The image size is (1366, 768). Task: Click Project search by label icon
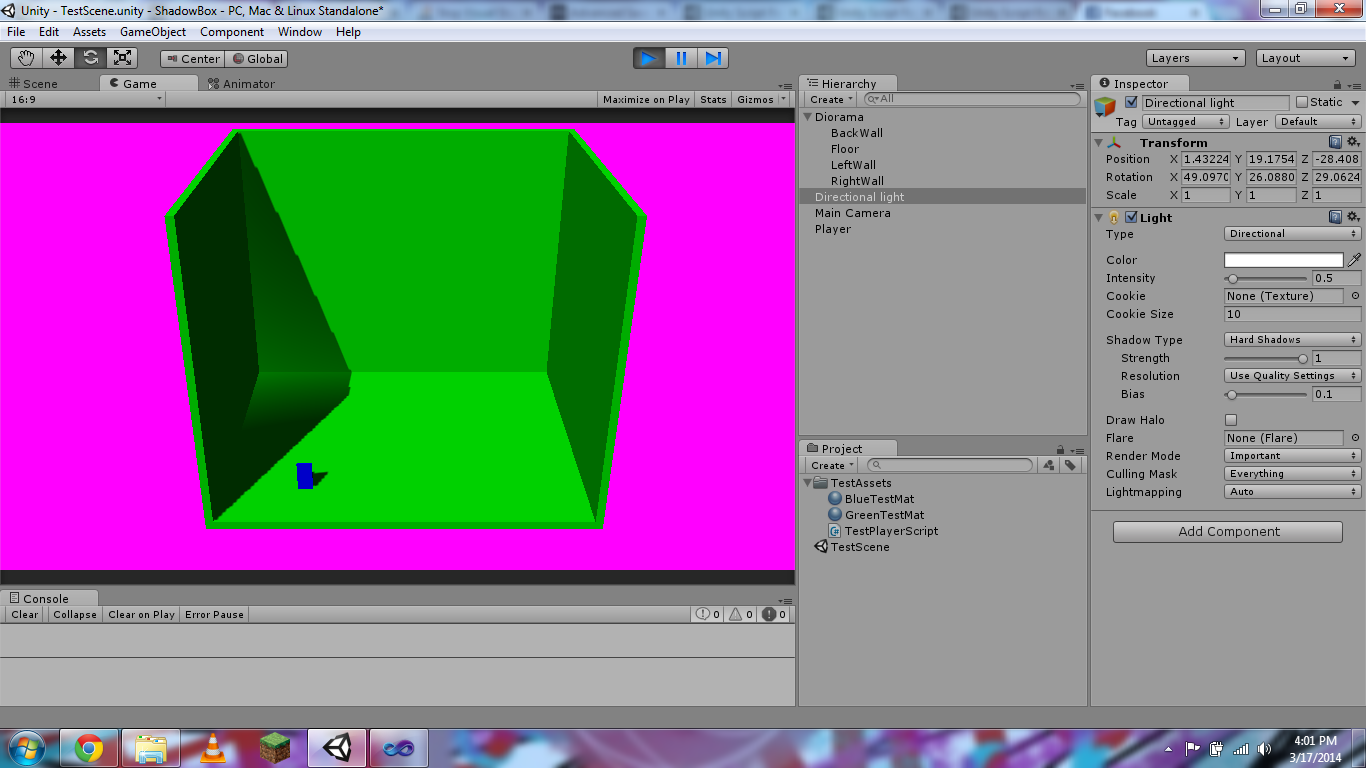(x=1070, y=465)
